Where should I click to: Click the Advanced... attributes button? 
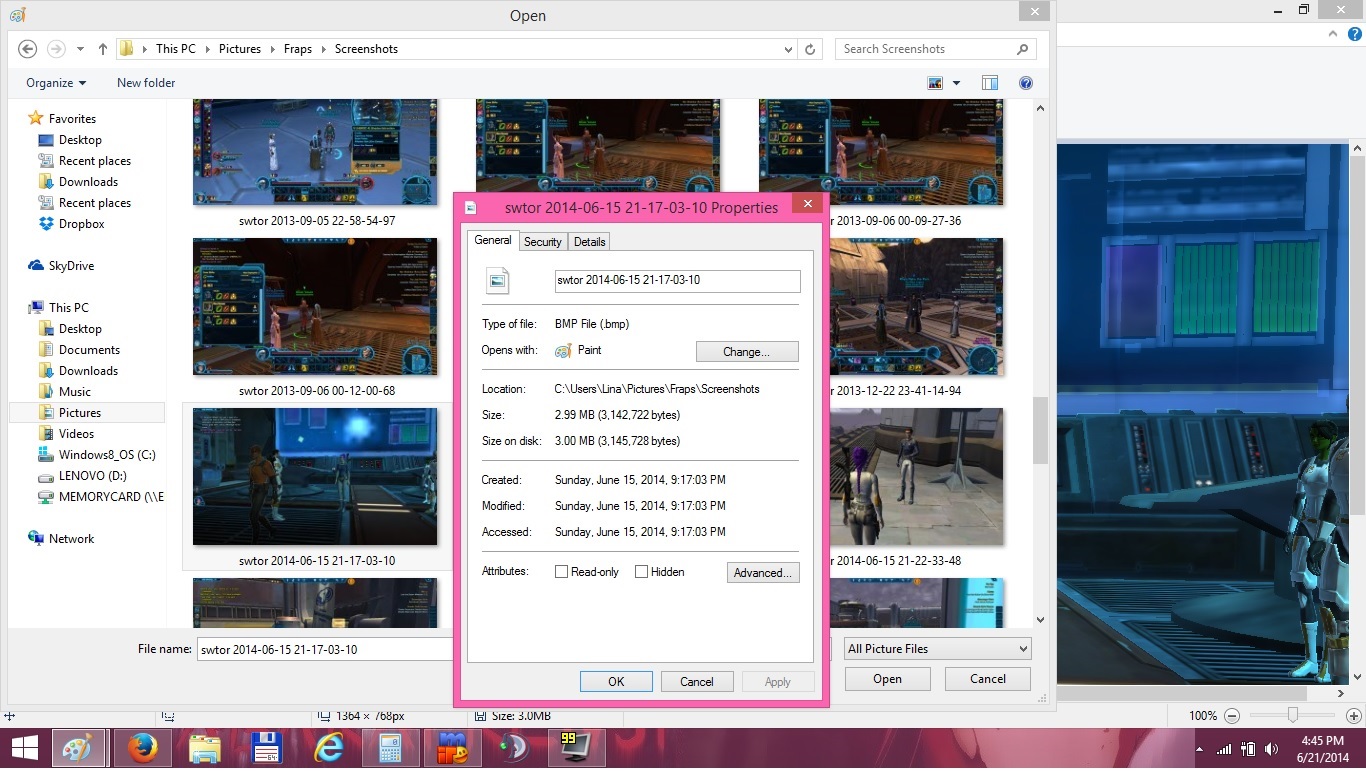click(763, 573)
